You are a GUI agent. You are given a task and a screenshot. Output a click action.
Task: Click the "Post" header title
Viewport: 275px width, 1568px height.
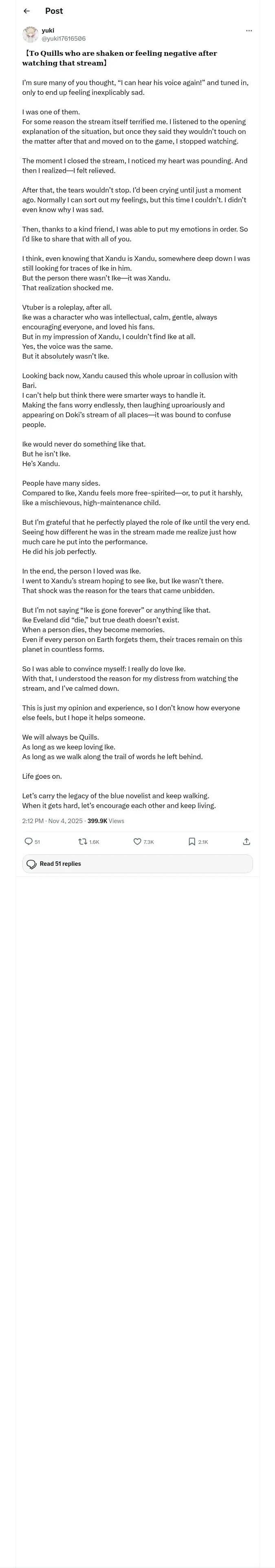click(54, 11)
